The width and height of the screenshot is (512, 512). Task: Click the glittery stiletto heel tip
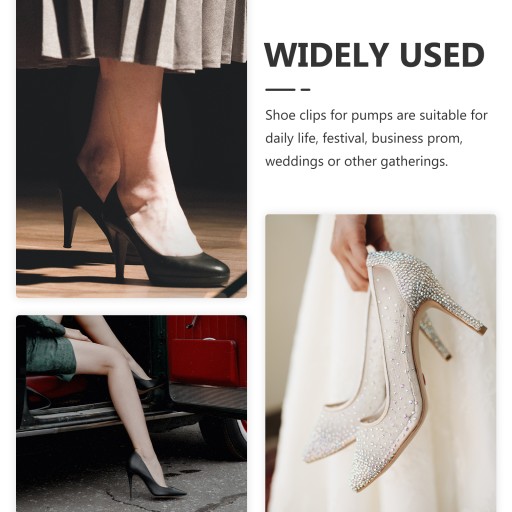coord(482,330)
